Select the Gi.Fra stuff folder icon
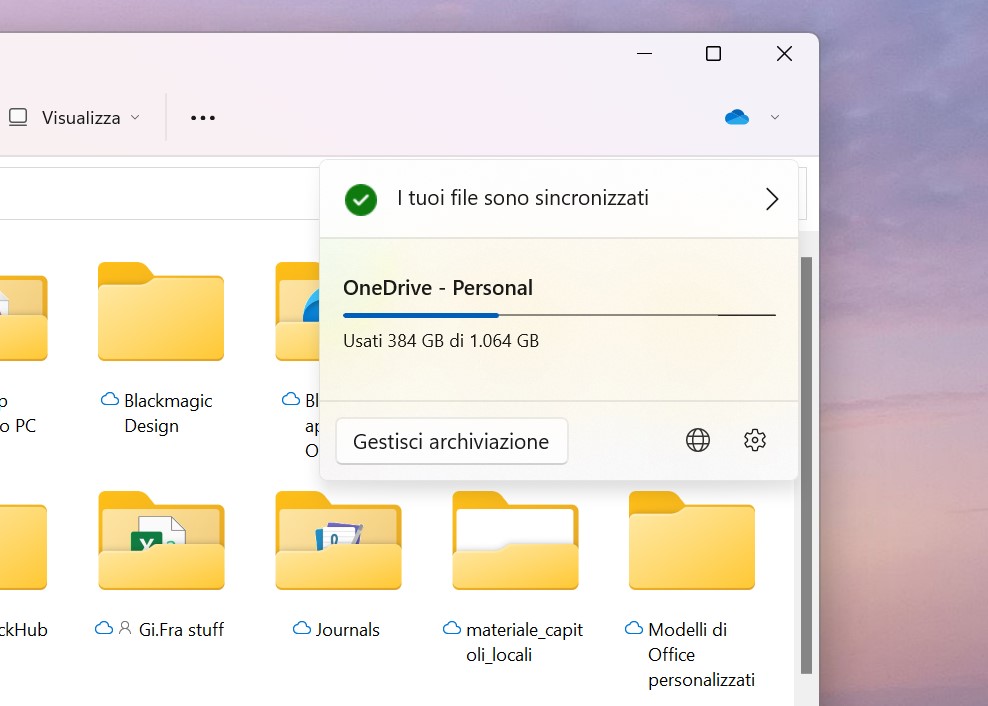Screen dimensions: 988x706 coord(161,540)
